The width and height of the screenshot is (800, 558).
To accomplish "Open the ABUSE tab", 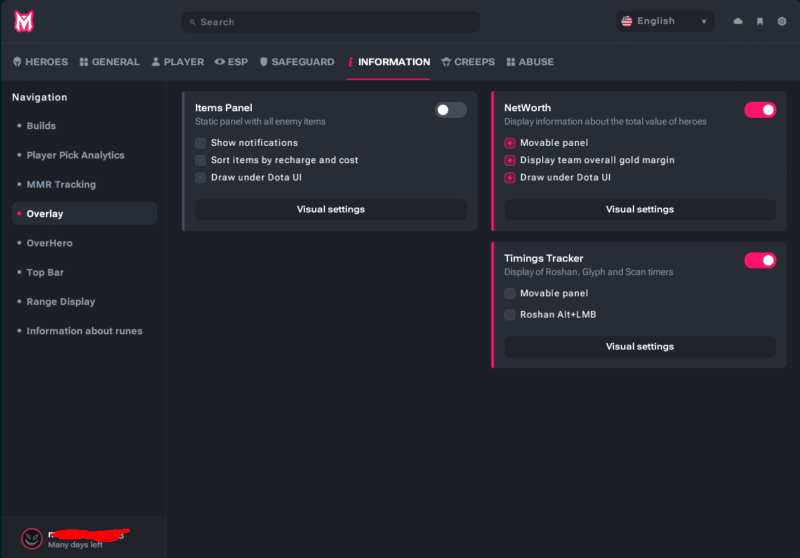I will click(530, 62).
